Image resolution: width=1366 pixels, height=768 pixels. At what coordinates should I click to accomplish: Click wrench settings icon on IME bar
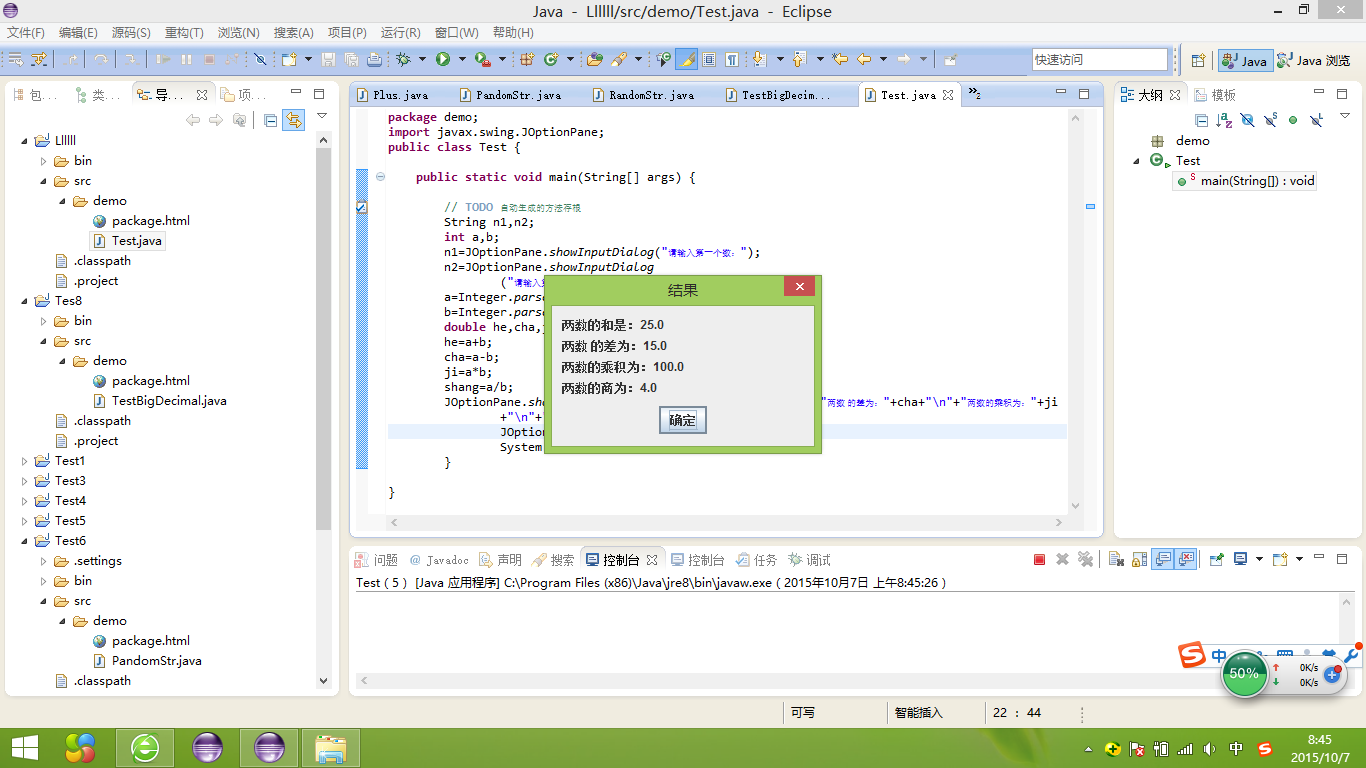coord(1350,656)
